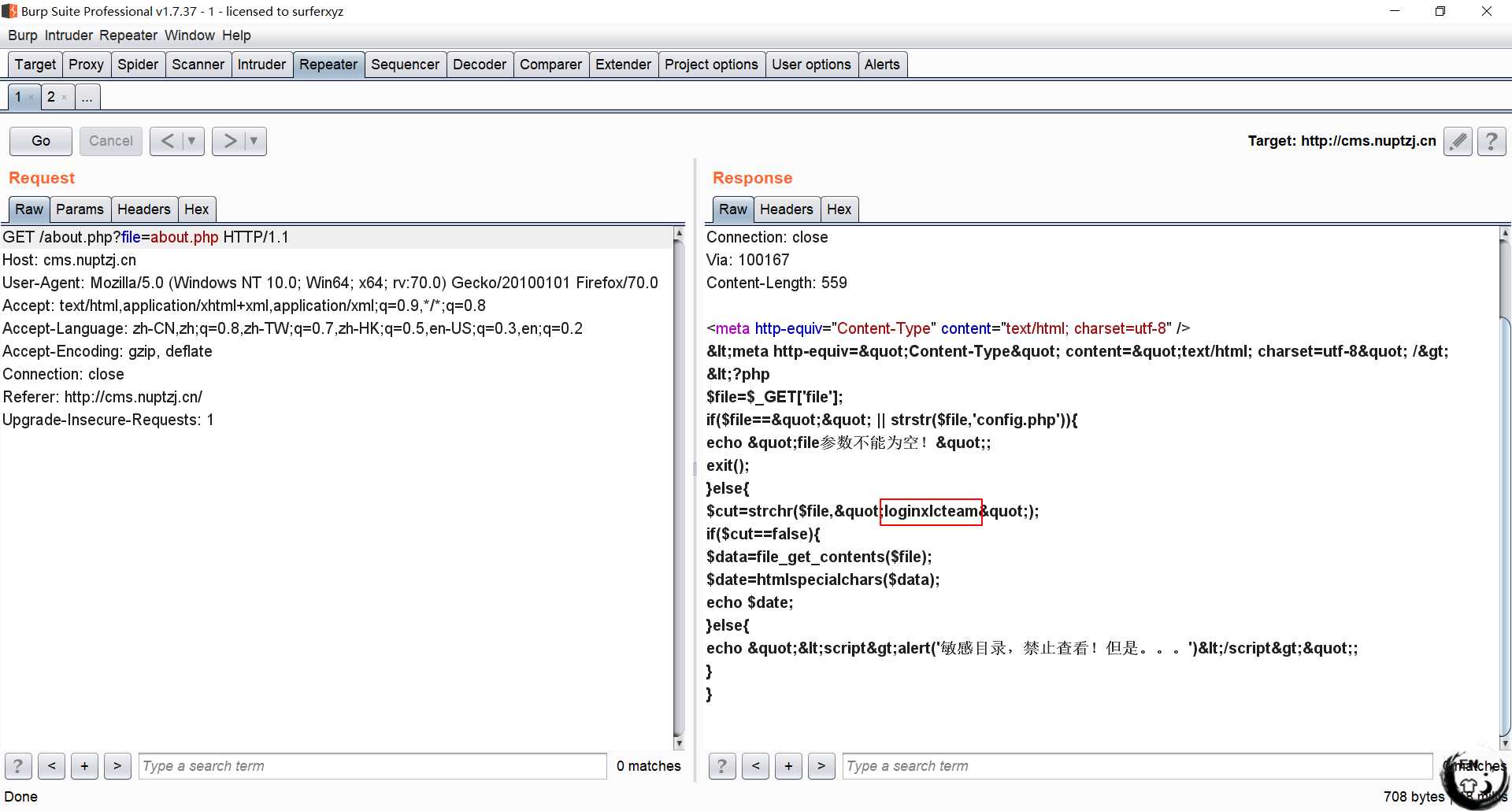Image resolution: width=1512 pixels, height=811 pixels.
Task: Send the request with the Go button
Action: pos(41,141)
